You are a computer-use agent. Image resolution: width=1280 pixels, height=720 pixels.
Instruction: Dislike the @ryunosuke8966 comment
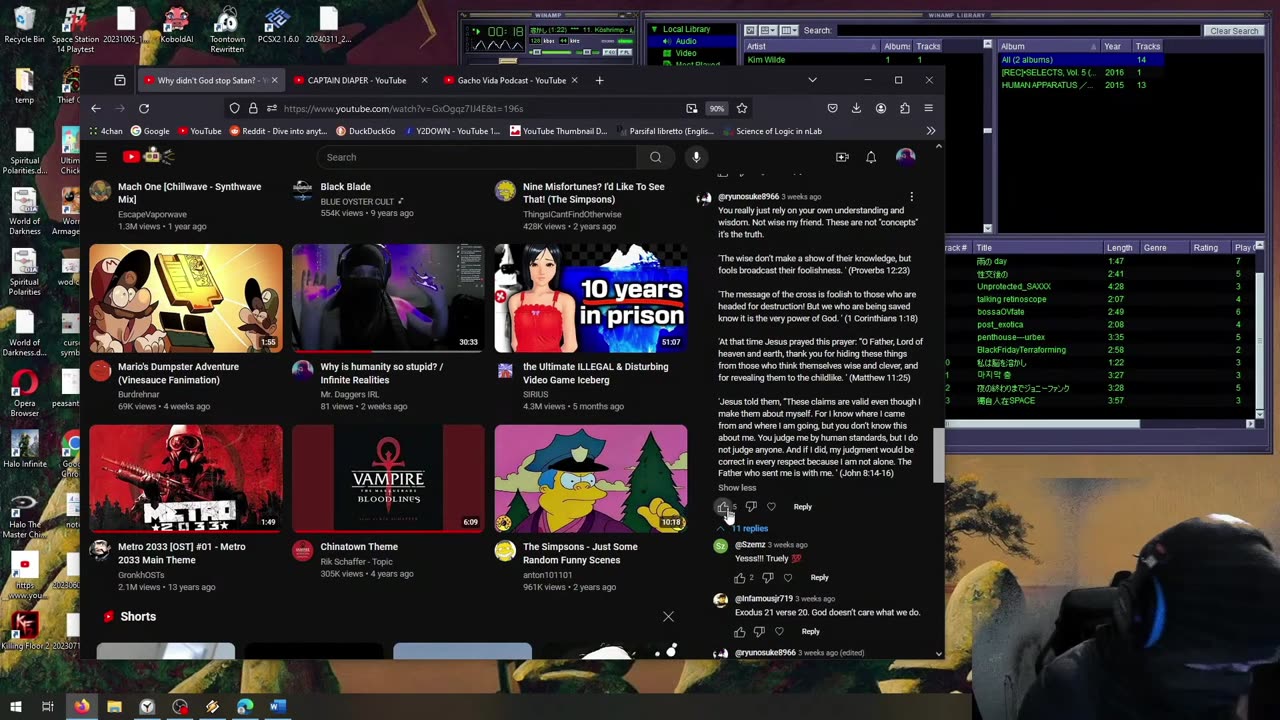[751, 507]
